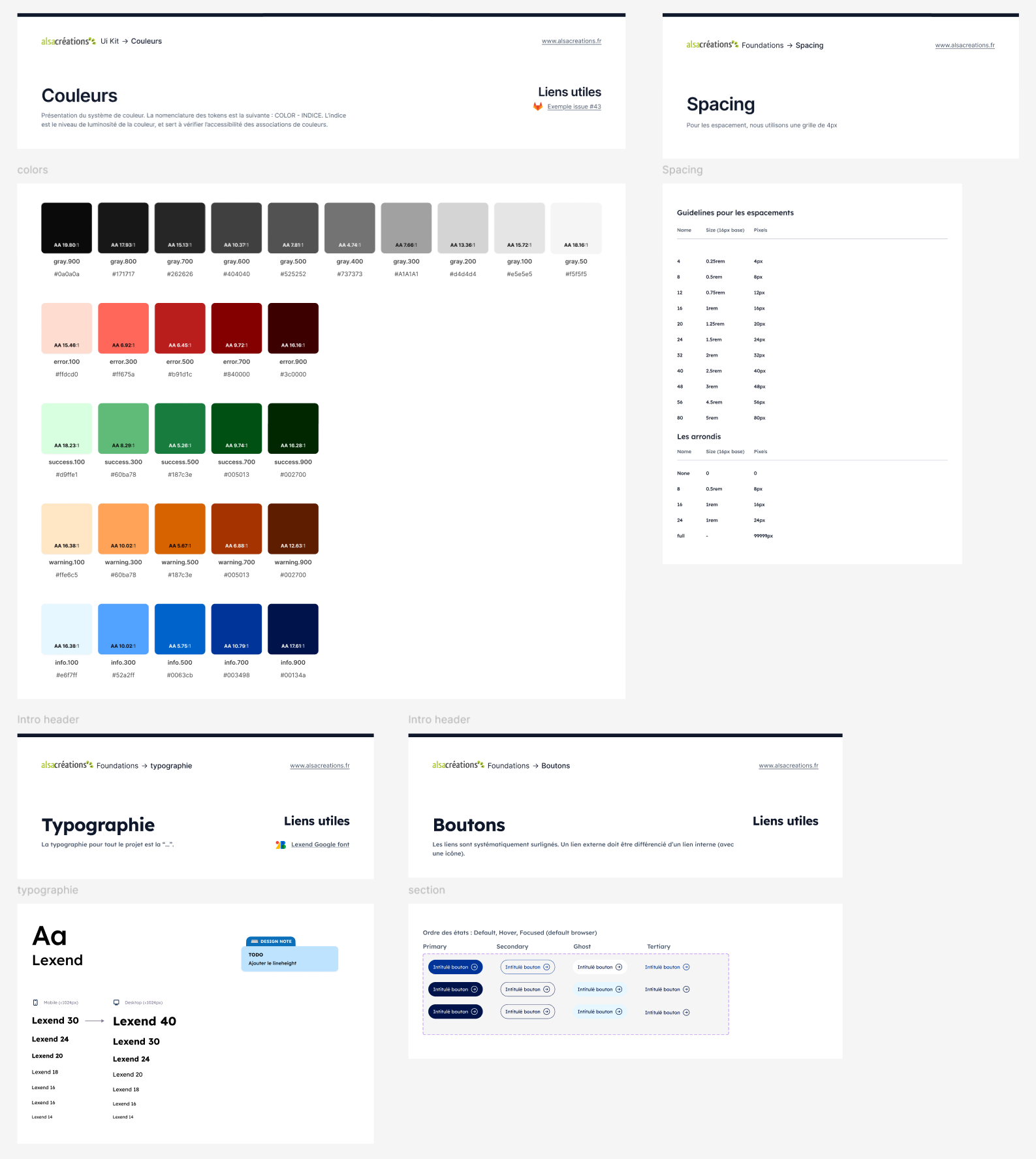Screen dimensions: 1036x1159
Task: Click the Tertiary default-state Intitulé bouton button
Action: point(667,967)
